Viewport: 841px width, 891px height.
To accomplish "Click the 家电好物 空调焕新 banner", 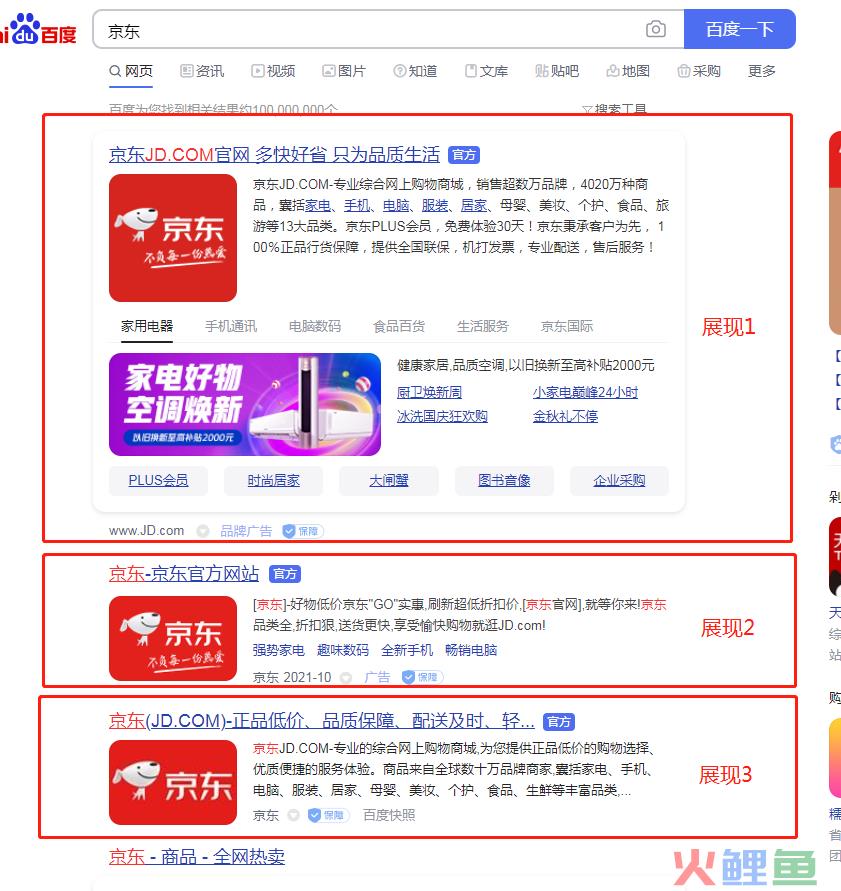I will [245, 405].
